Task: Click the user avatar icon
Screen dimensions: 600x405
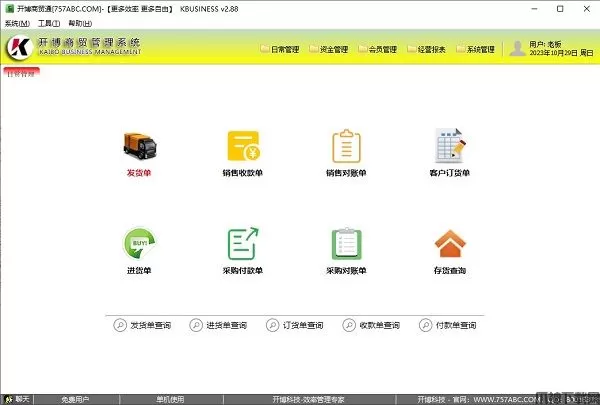Action: (x=517, y=48)
